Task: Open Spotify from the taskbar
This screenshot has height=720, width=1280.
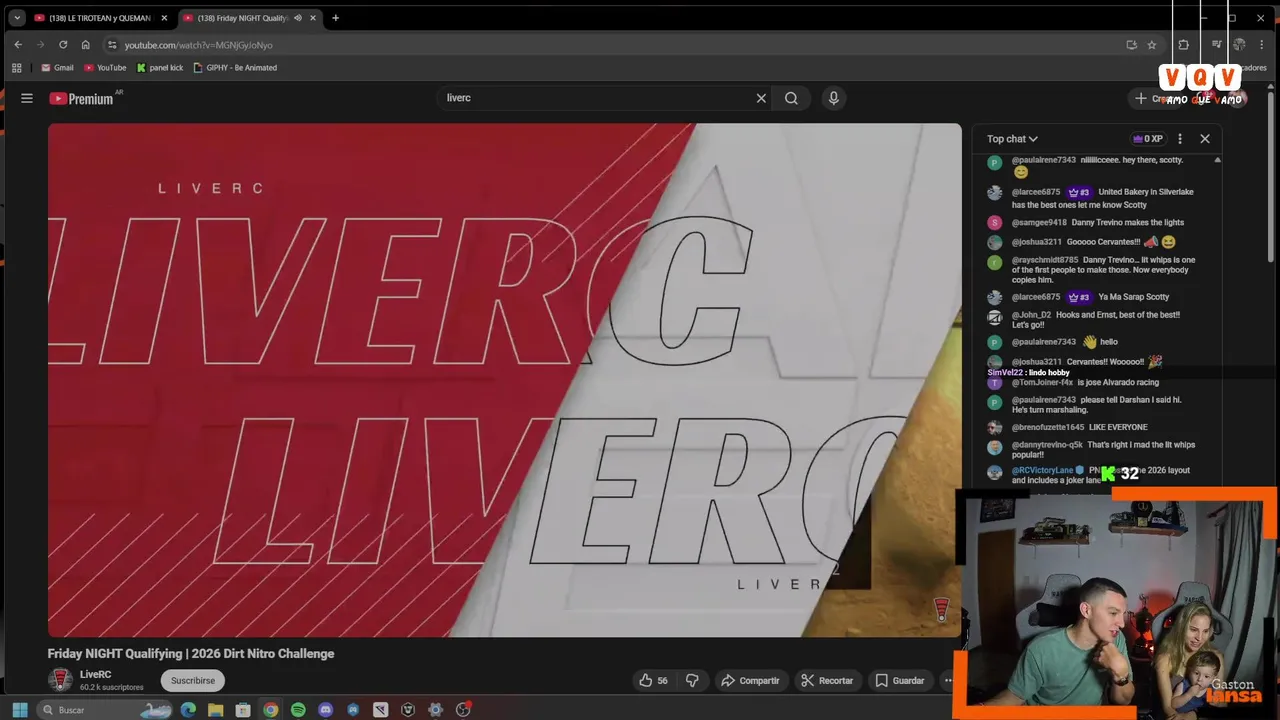Action: pos(298,710)
